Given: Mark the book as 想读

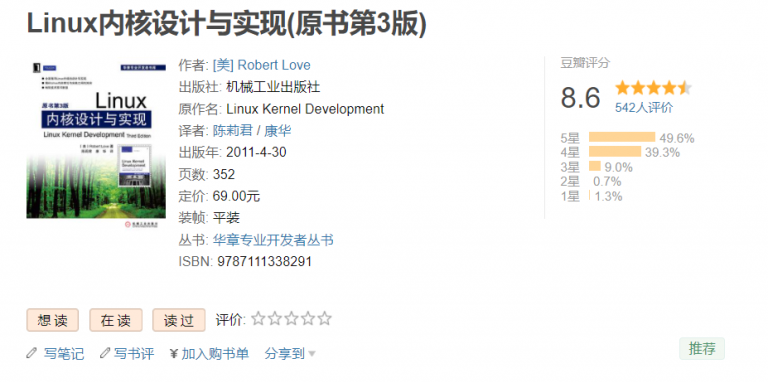Looking at the screenshot, I should point(52,320).
